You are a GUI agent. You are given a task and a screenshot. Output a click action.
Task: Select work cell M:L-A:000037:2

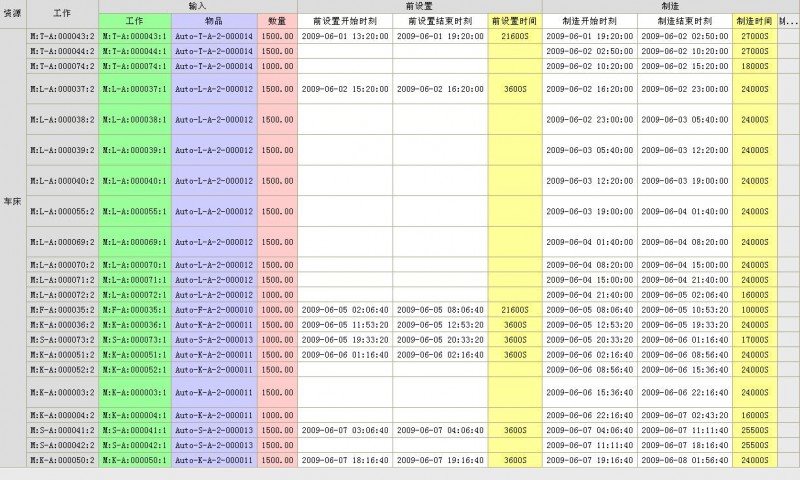[62, 89]
